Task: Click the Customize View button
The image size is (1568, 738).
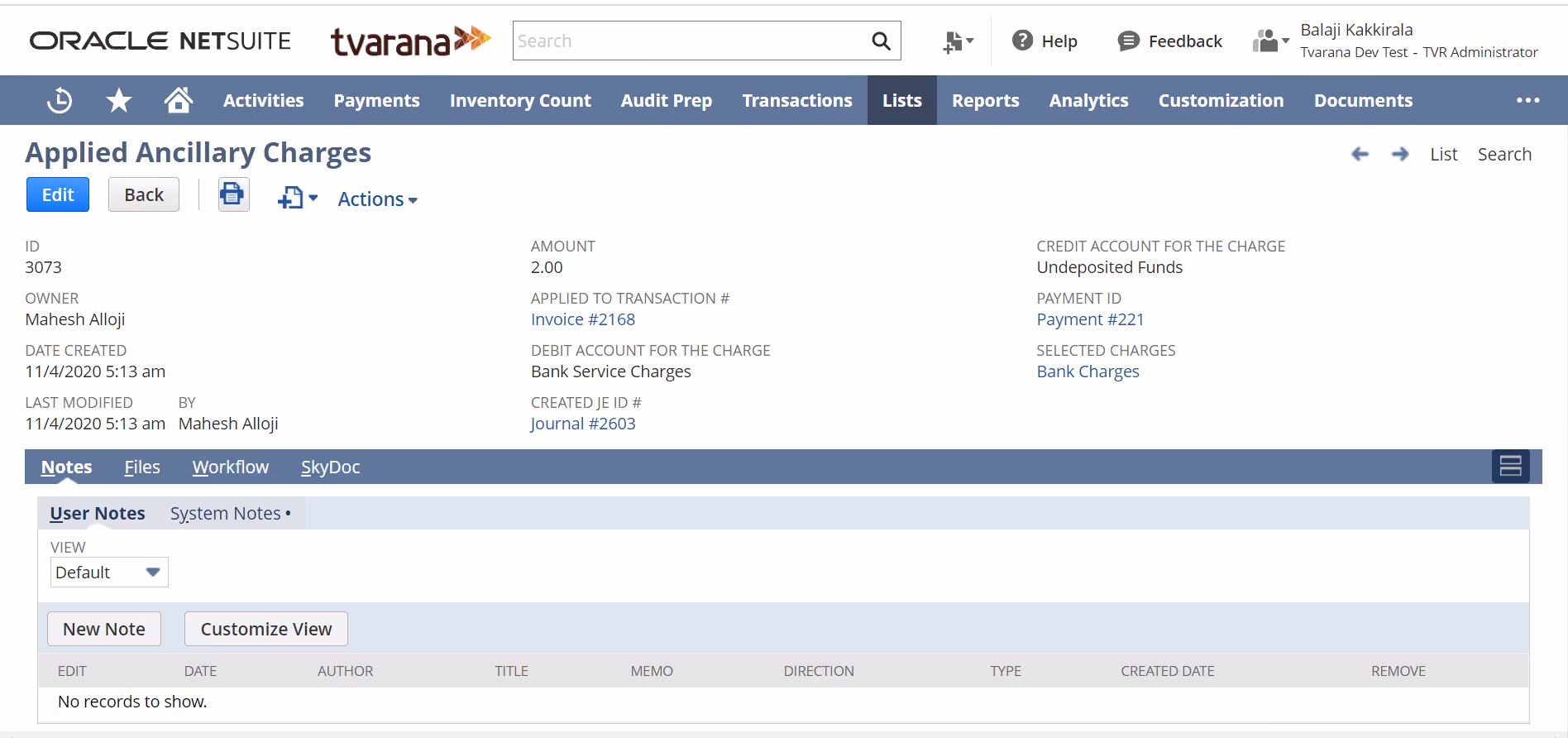Action: pyautogui.click(x=266, y=629)
